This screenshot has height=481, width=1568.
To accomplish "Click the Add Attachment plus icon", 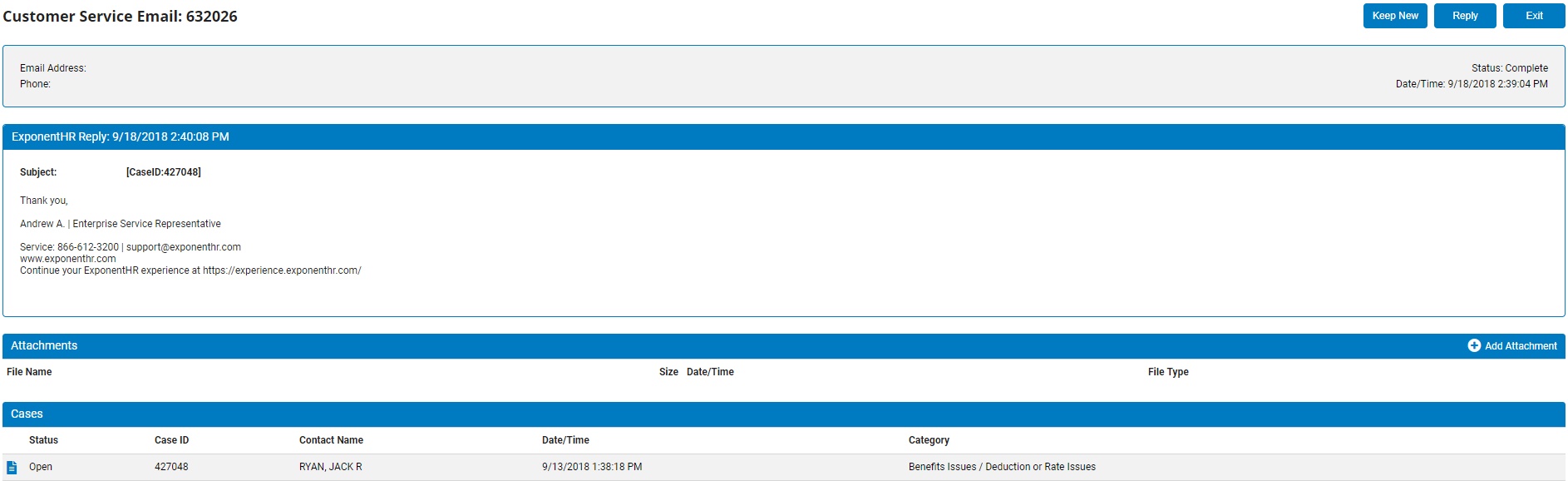I will click(x=1474, y=345).
